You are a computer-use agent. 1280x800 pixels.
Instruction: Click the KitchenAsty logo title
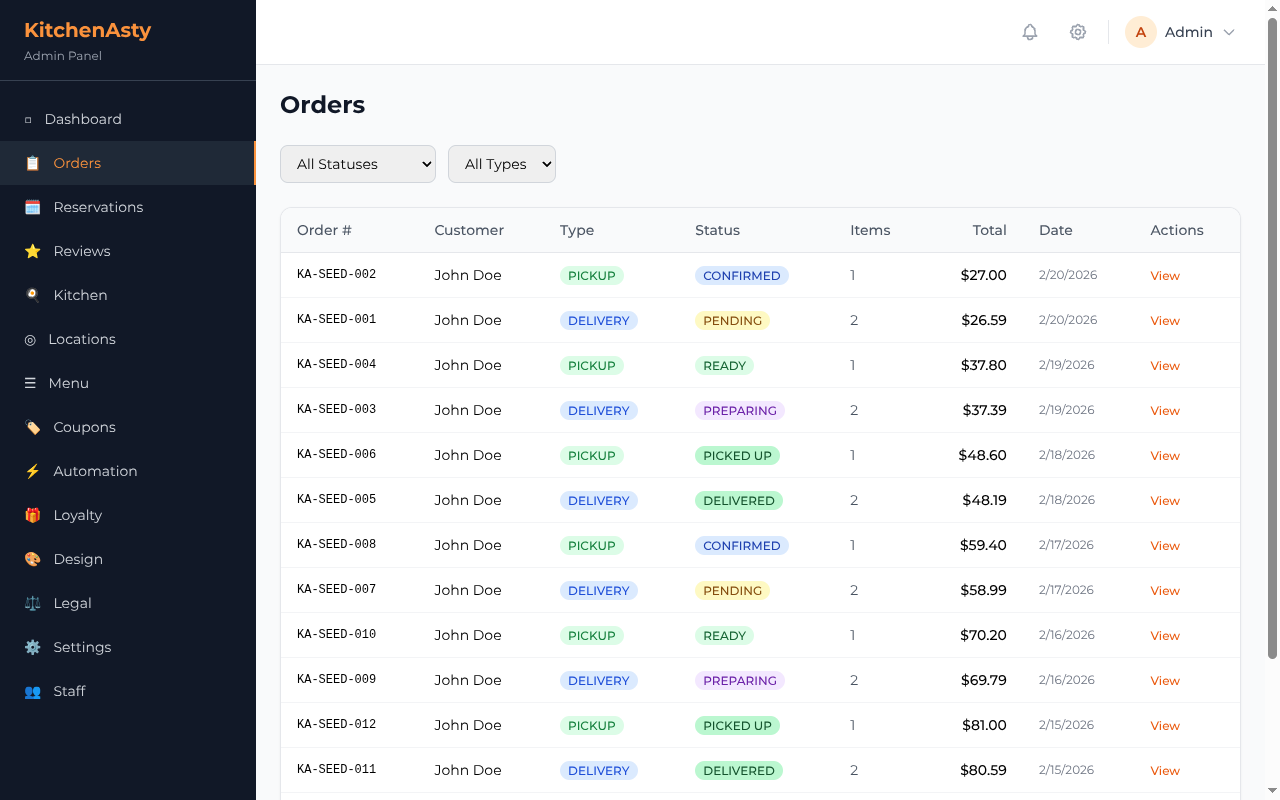click(88, 30)
